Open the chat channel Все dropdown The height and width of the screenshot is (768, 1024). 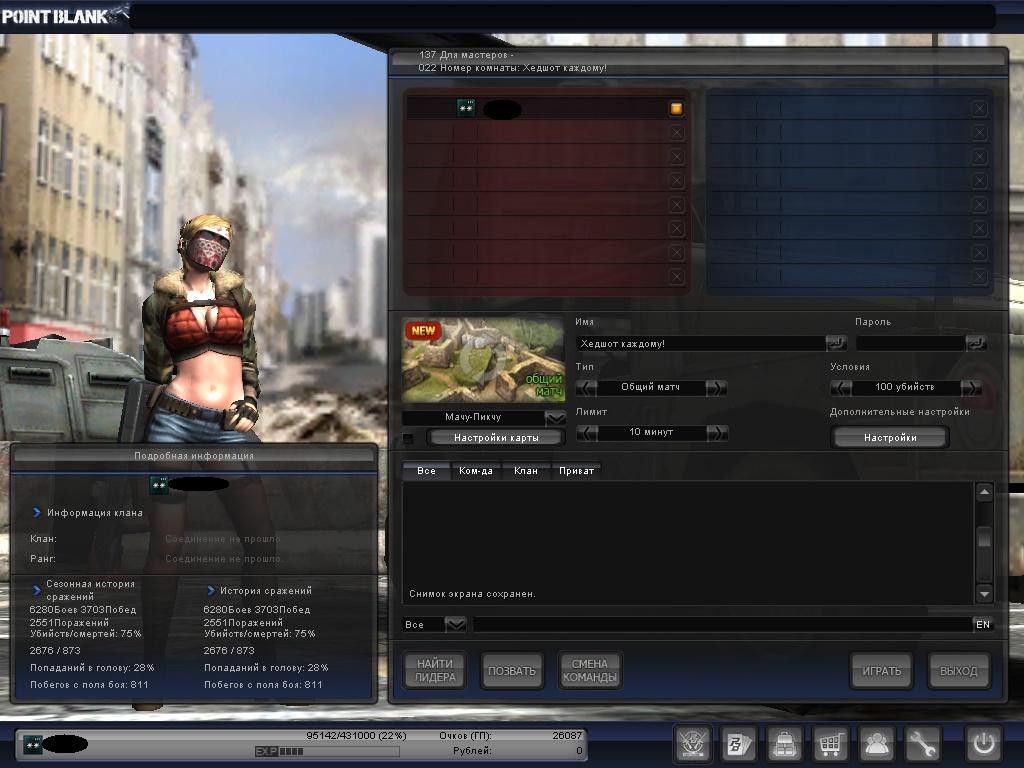point(455,624)
